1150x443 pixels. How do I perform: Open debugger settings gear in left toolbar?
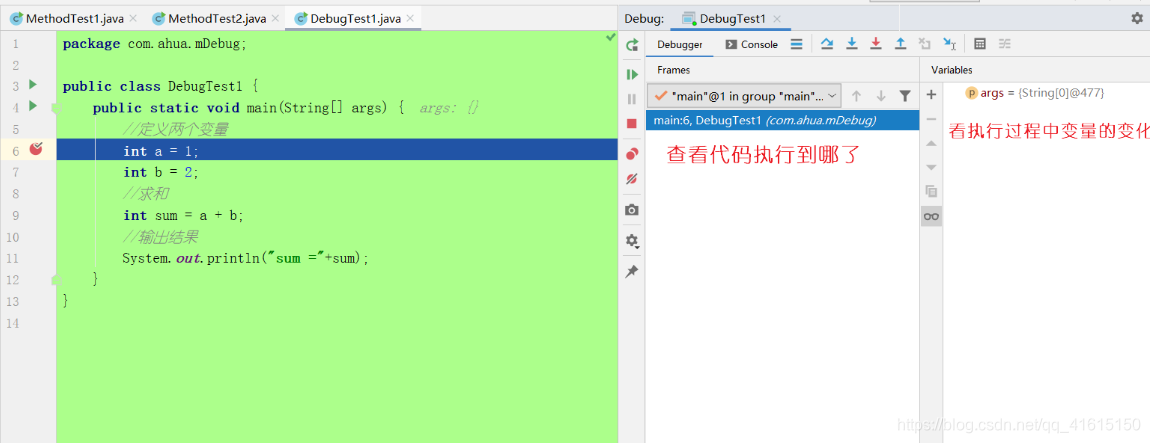pyautogui.click(x=631, y=241)
